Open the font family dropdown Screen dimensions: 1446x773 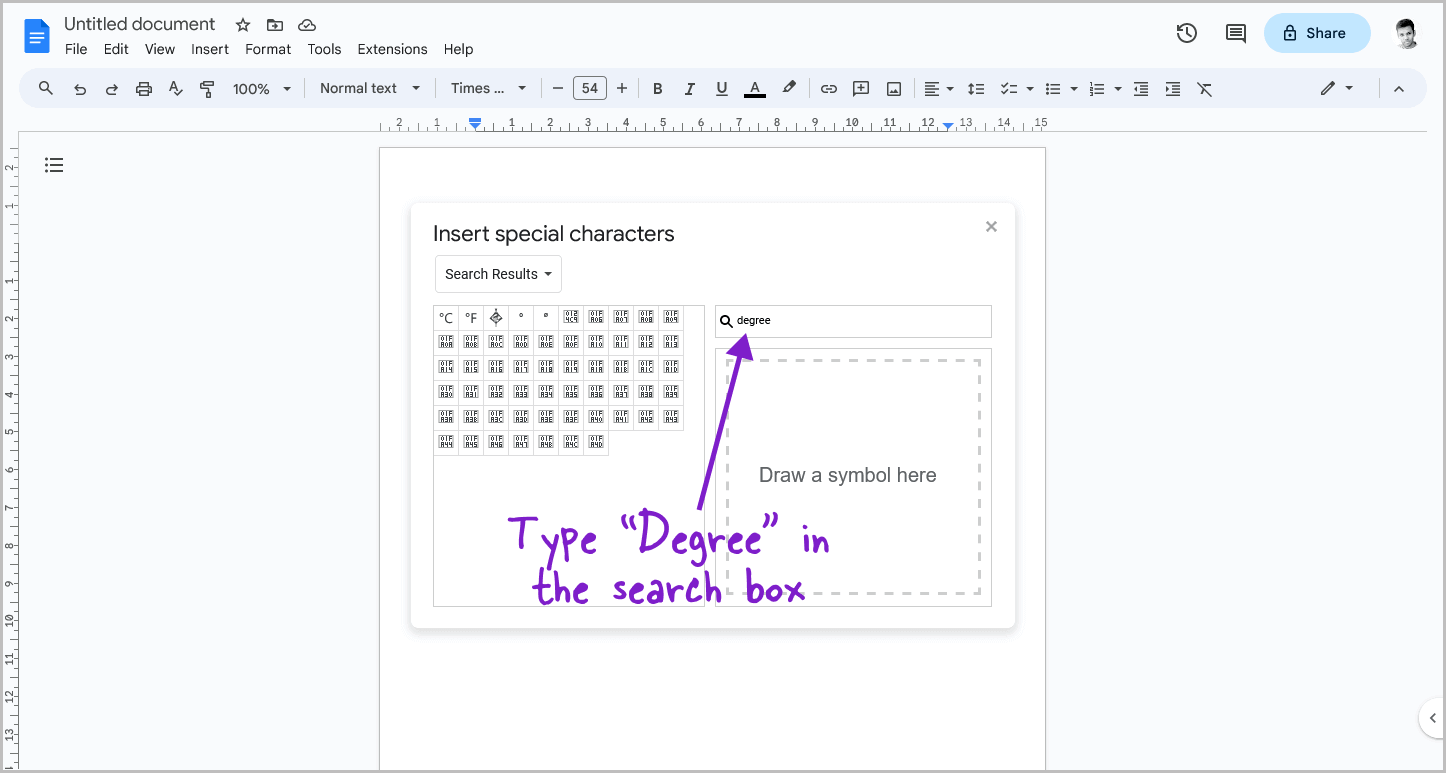tap(487, 88)
